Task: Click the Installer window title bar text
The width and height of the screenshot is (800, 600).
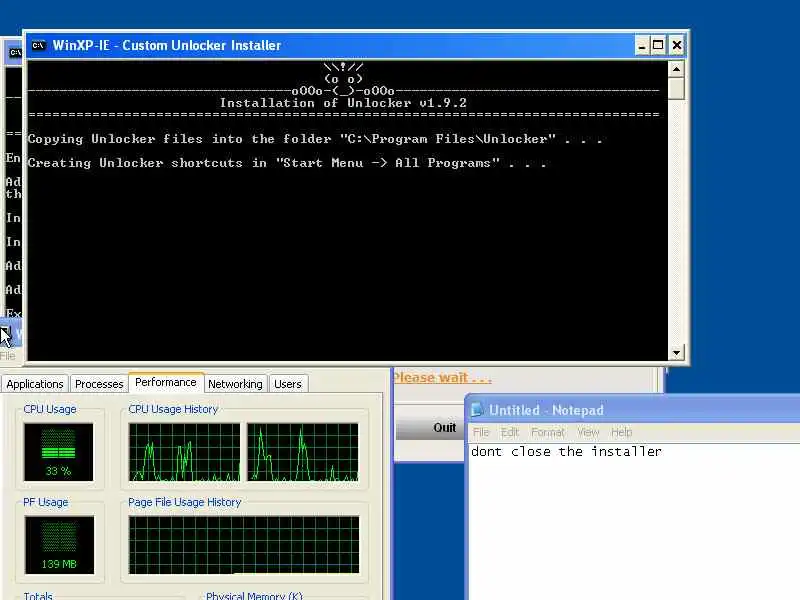Action: (167, 45)
